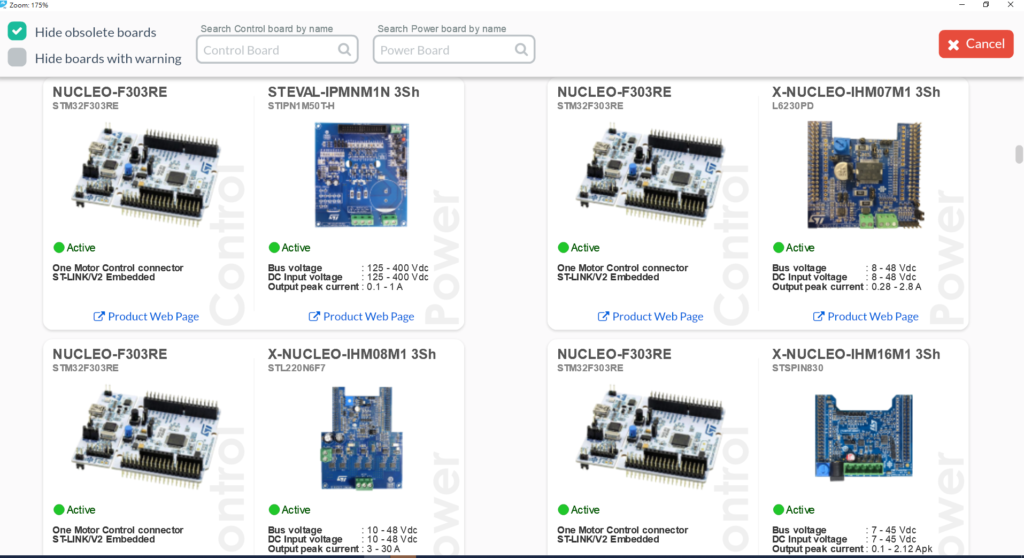Open Product Web Page for STEVAL-IPMNM1N 3Sh
Viewport: 1024px width, 558px height.
click(361, 316)
